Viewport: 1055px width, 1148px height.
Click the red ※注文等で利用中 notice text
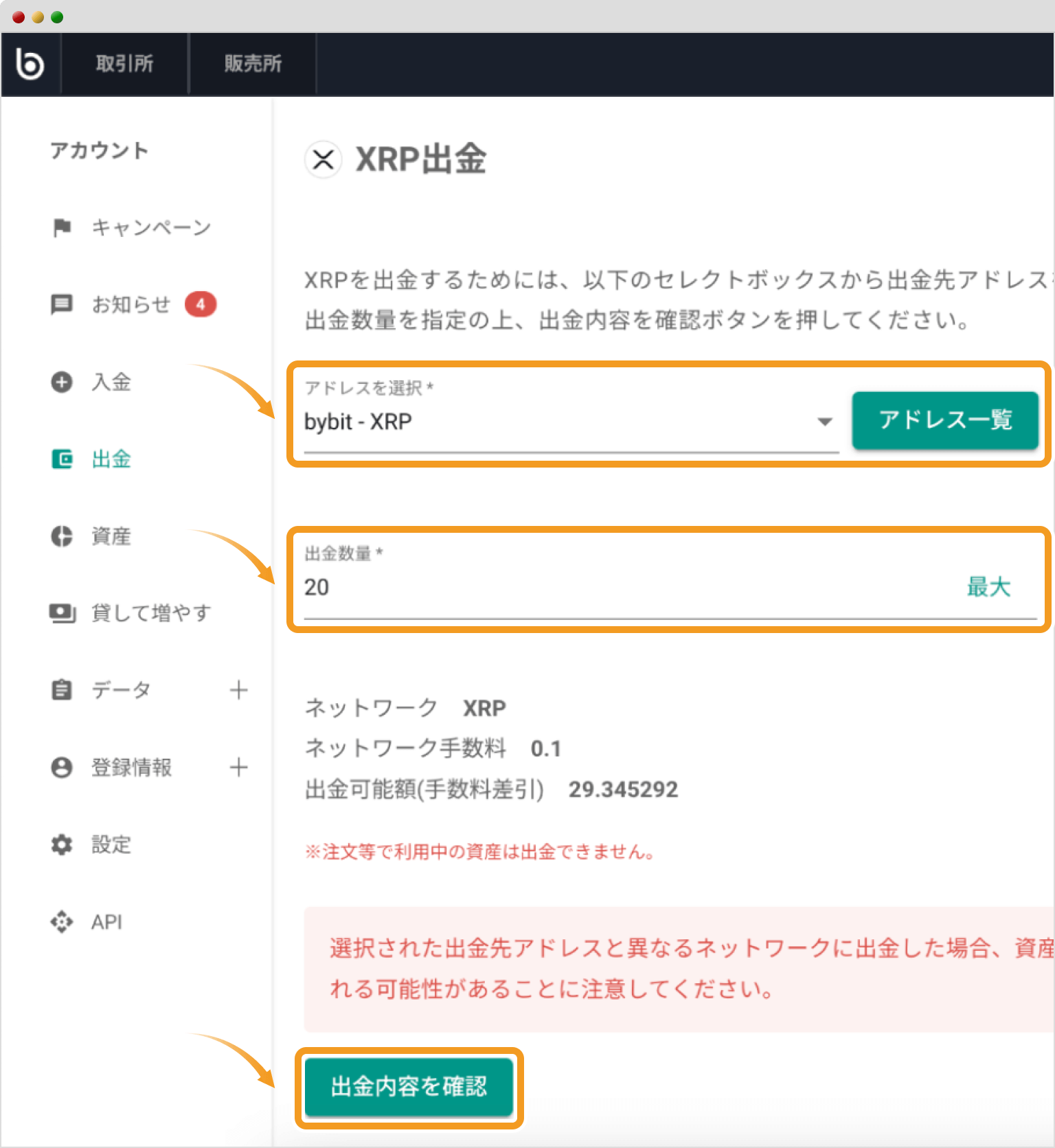click(x=479, y=852)
